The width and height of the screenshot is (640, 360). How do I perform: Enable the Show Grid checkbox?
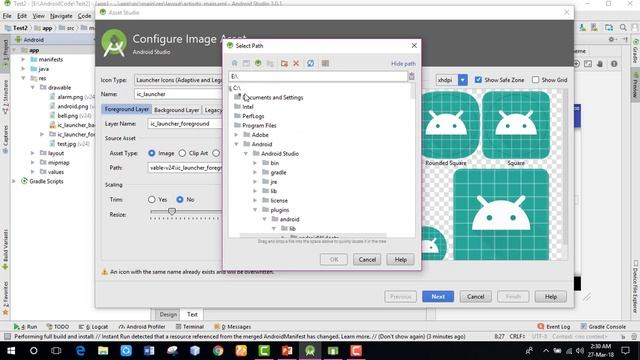coord(536,80)
